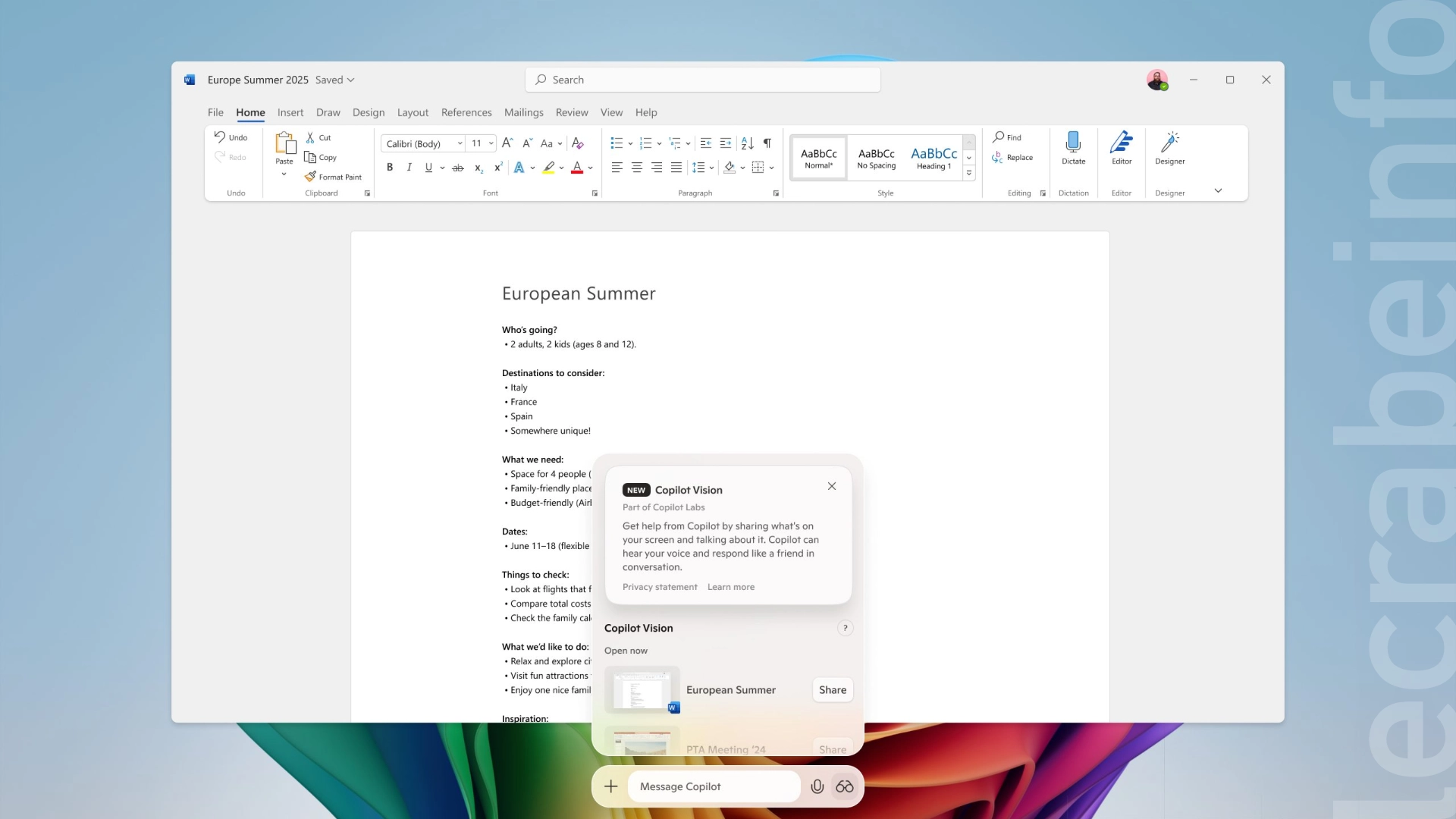
Task: Cut selection with scissors icon
Action: (x=310, y=137)
